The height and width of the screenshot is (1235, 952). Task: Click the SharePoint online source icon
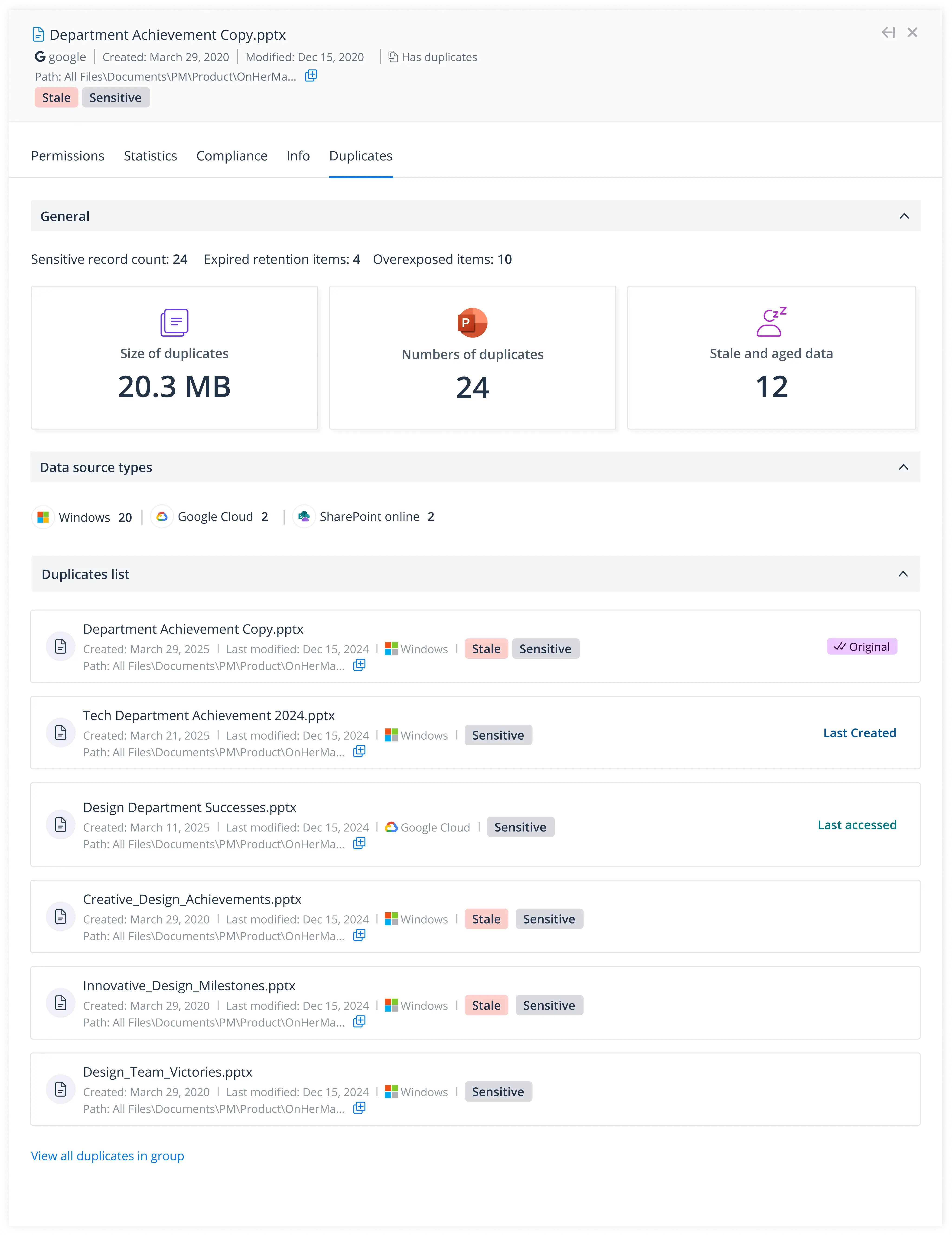click(x=304, y=516)
